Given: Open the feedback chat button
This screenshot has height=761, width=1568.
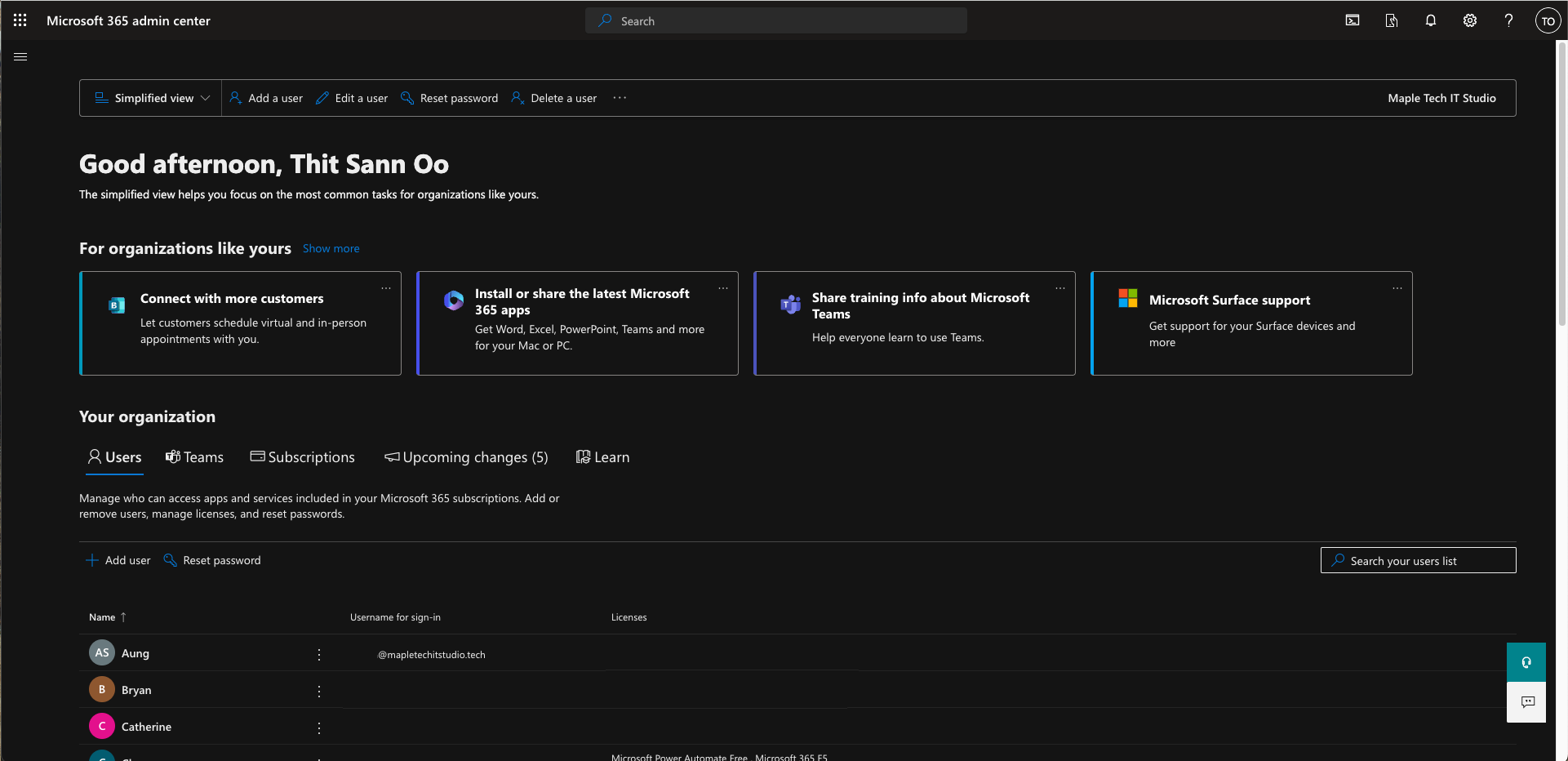Looking at the screenshot, I should pos(1526,702).
